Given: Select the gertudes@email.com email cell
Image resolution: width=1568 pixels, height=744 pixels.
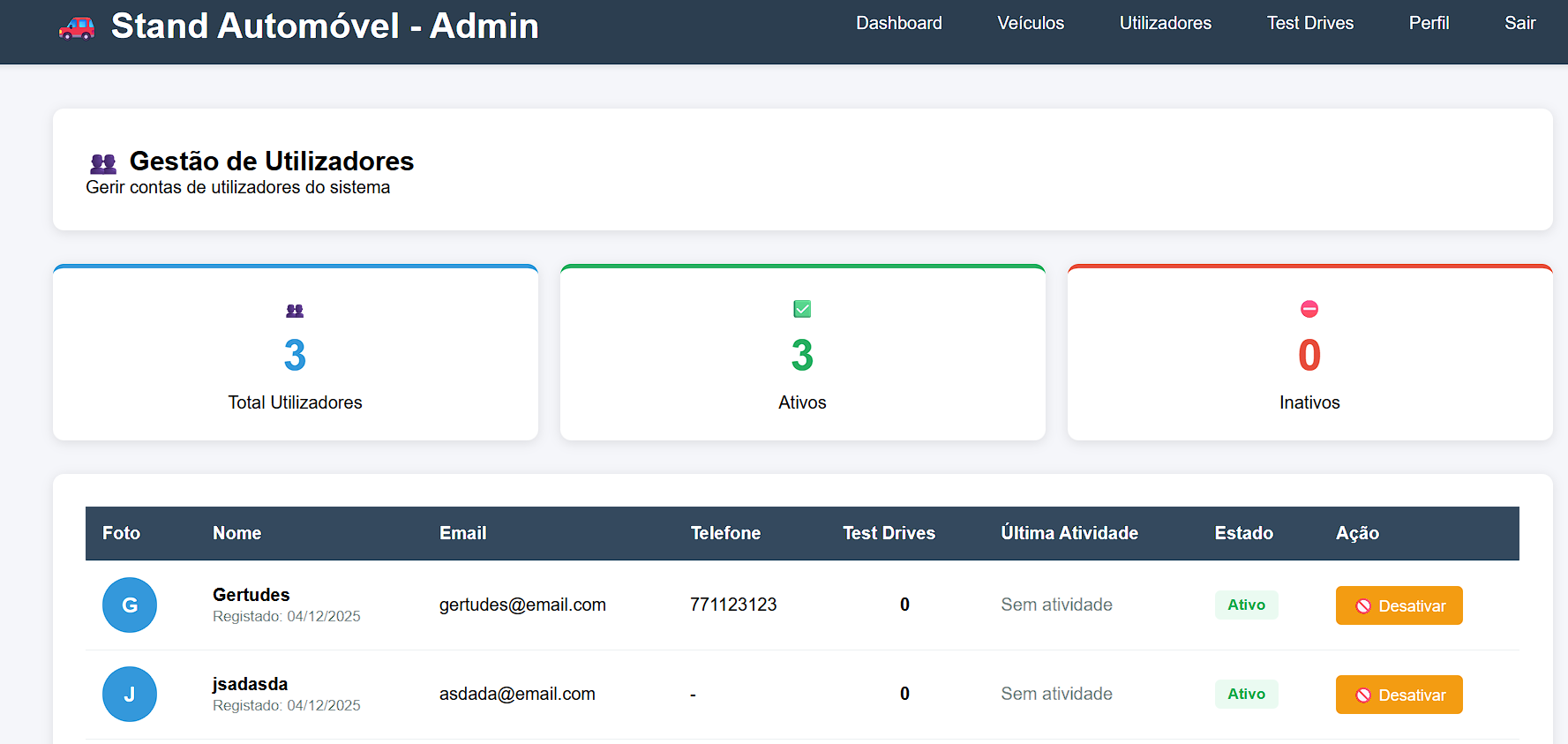Looking at the screenshot, I should click(522, 605).
